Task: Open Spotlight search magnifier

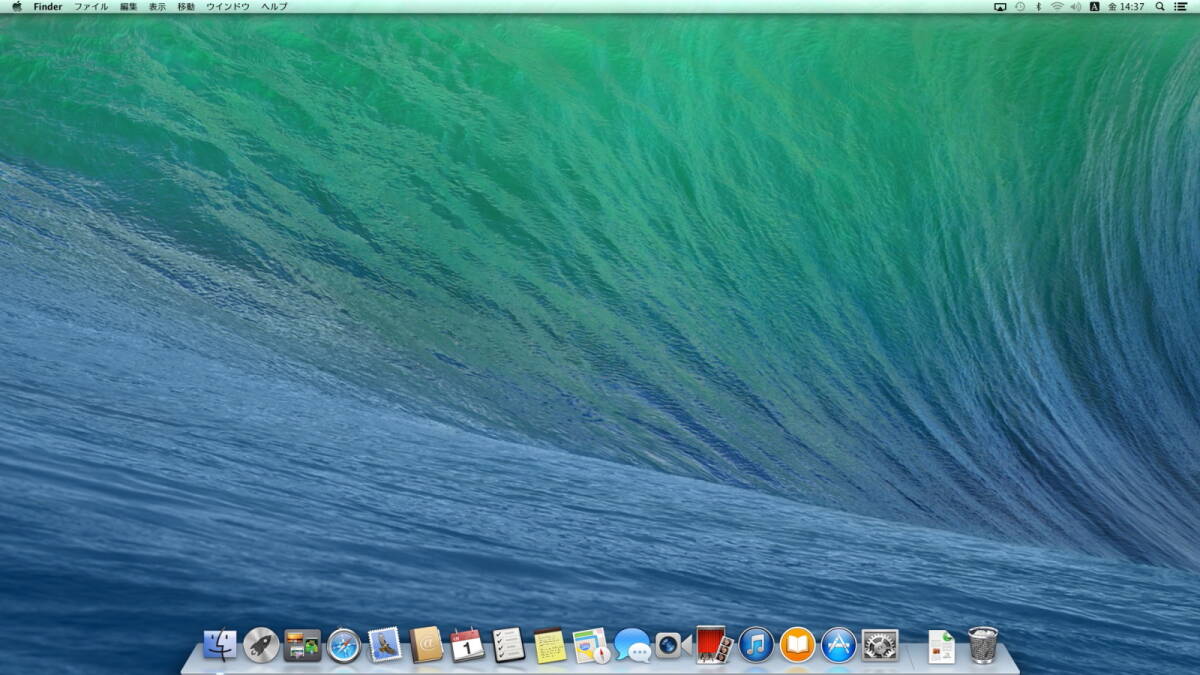Action: (1160, 6)
